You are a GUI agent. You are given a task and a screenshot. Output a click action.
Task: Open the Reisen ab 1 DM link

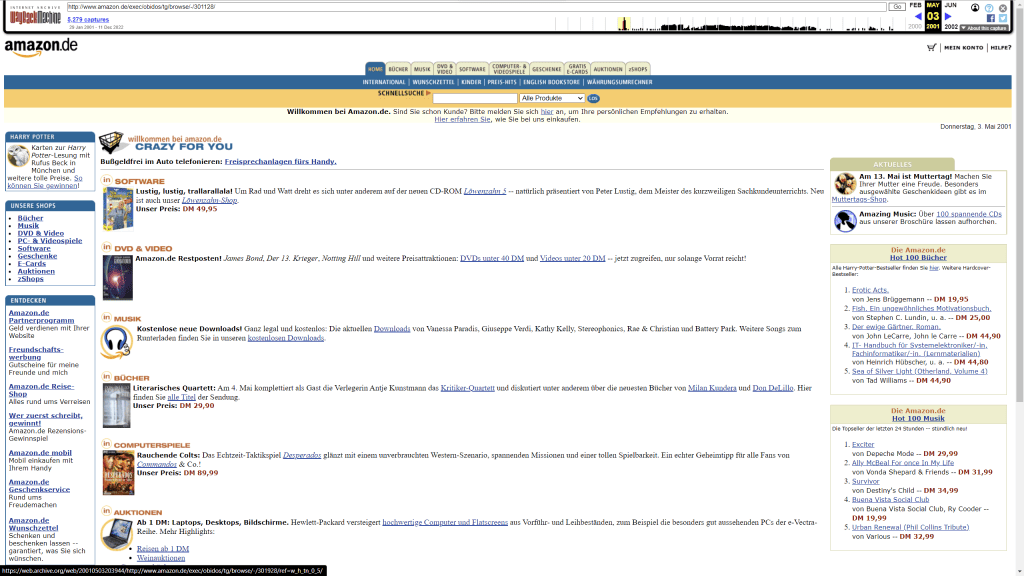click(163, 549)
